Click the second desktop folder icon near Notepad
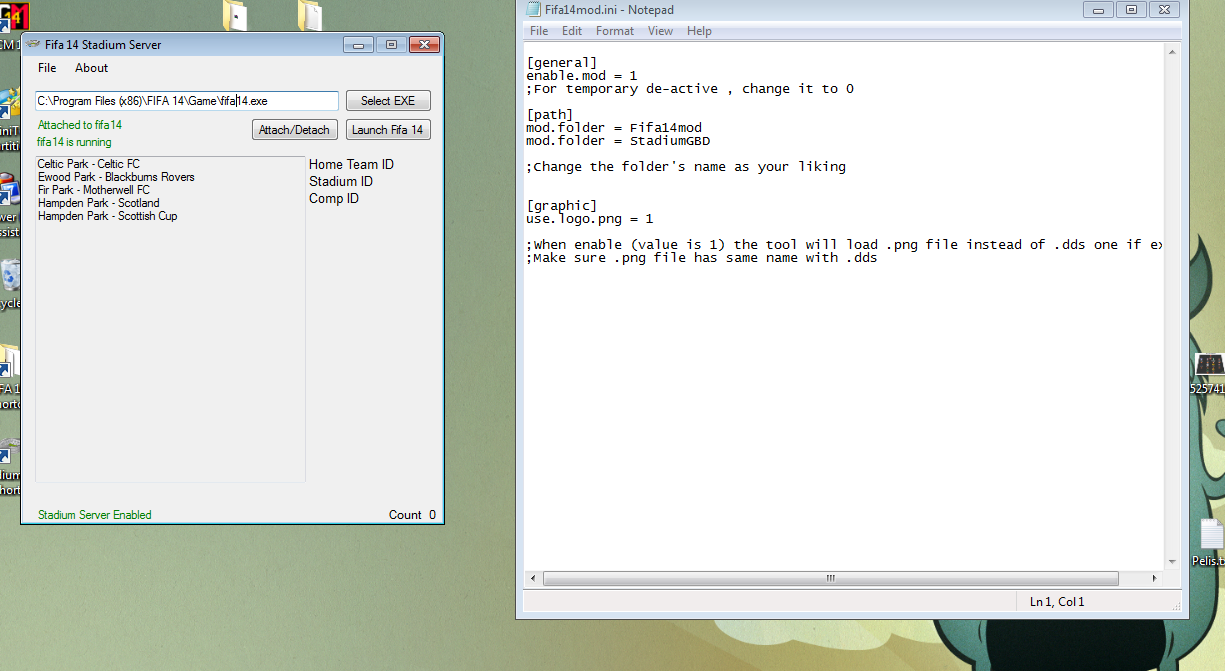 pos(310,15)
